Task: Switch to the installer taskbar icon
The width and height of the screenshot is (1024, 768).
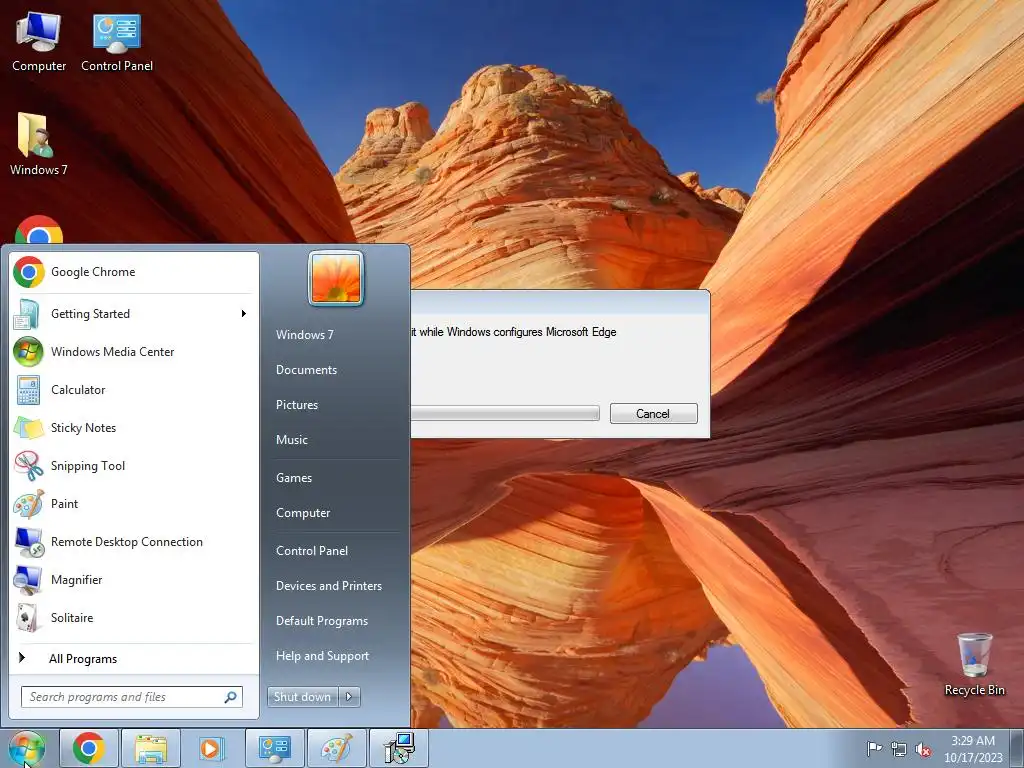Action: [x=399, y=748]
